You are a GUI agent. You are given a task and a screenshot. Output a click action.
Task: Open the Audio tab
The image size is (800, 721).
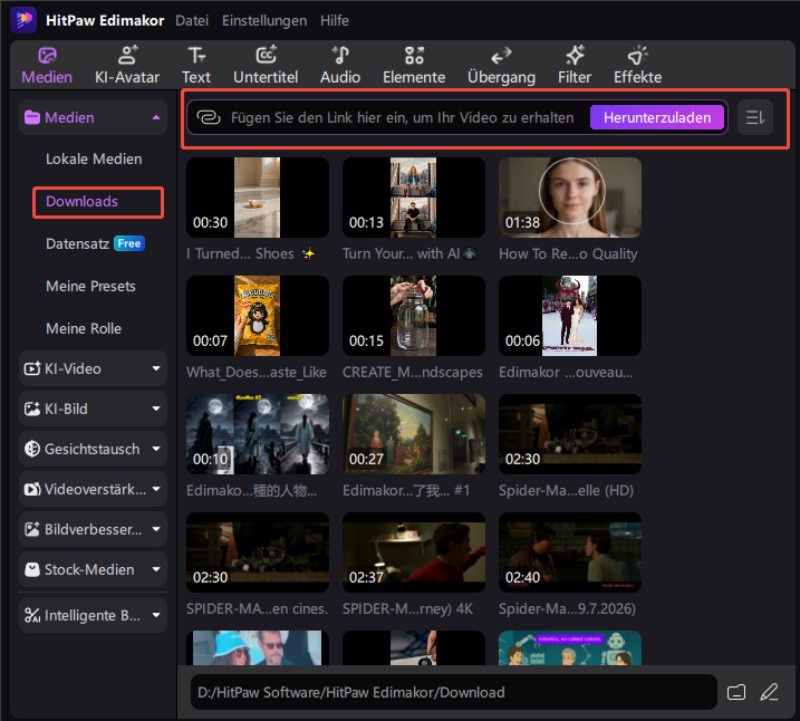340,65
